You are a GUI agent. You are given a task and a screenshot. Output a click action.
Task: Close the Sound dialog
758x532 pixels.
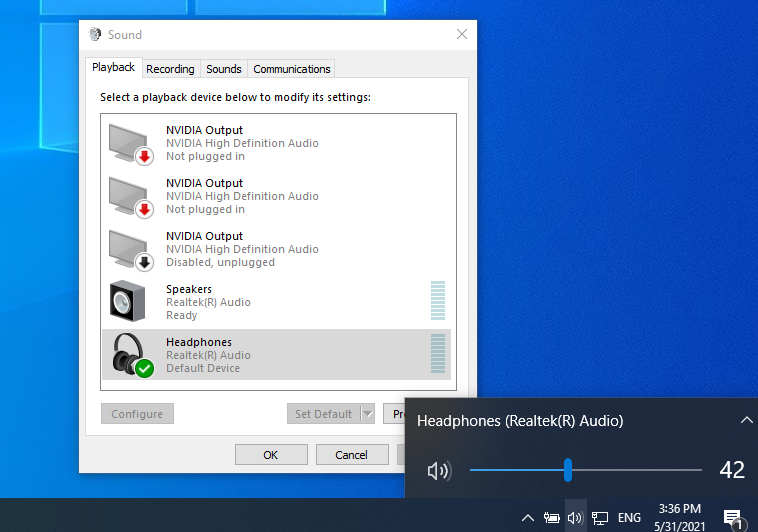pyautogui.click(x=462, y=34)
